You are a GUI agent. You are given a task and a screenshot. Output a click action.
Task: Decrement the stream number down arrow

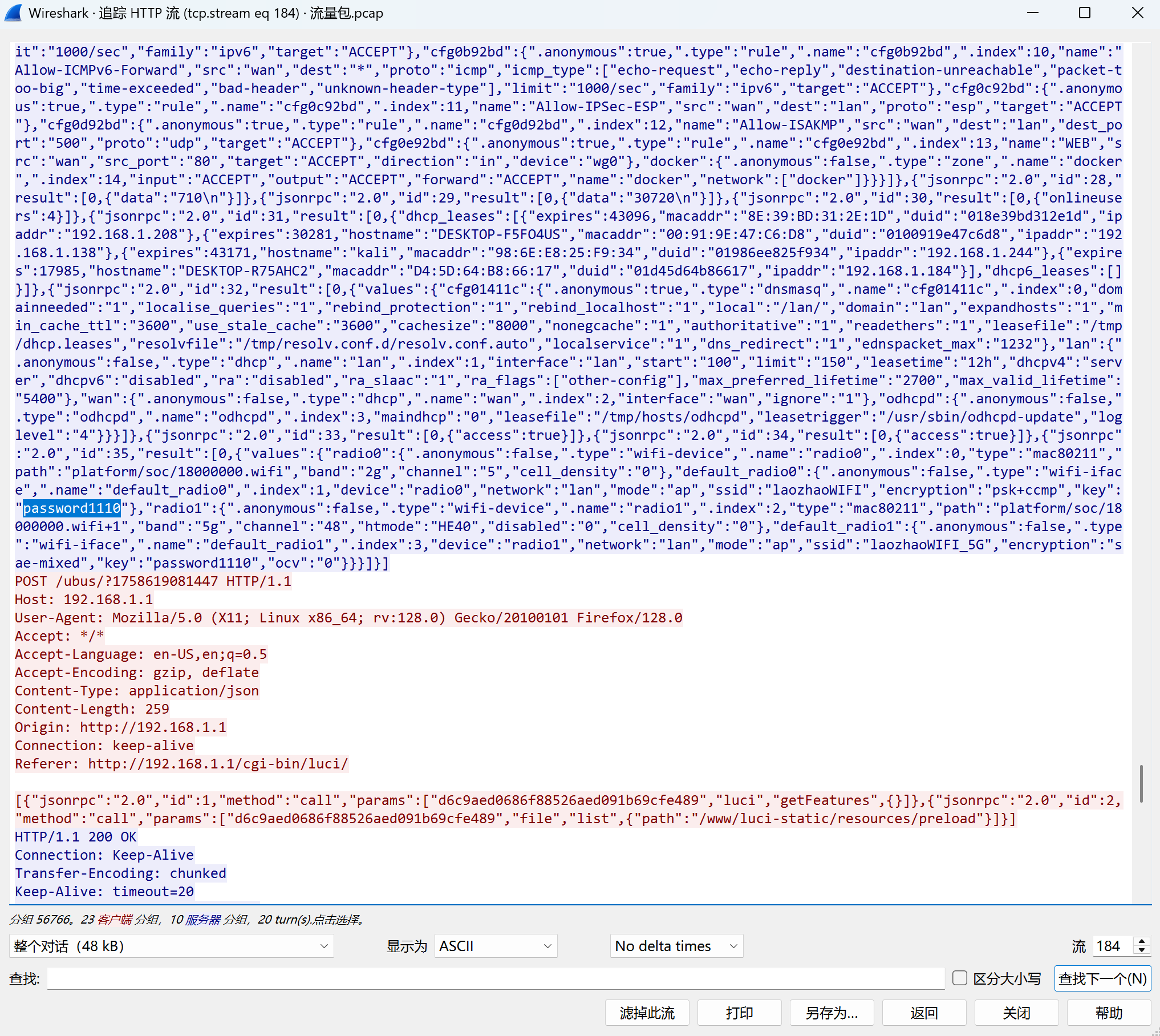(x=1141, y=950)
